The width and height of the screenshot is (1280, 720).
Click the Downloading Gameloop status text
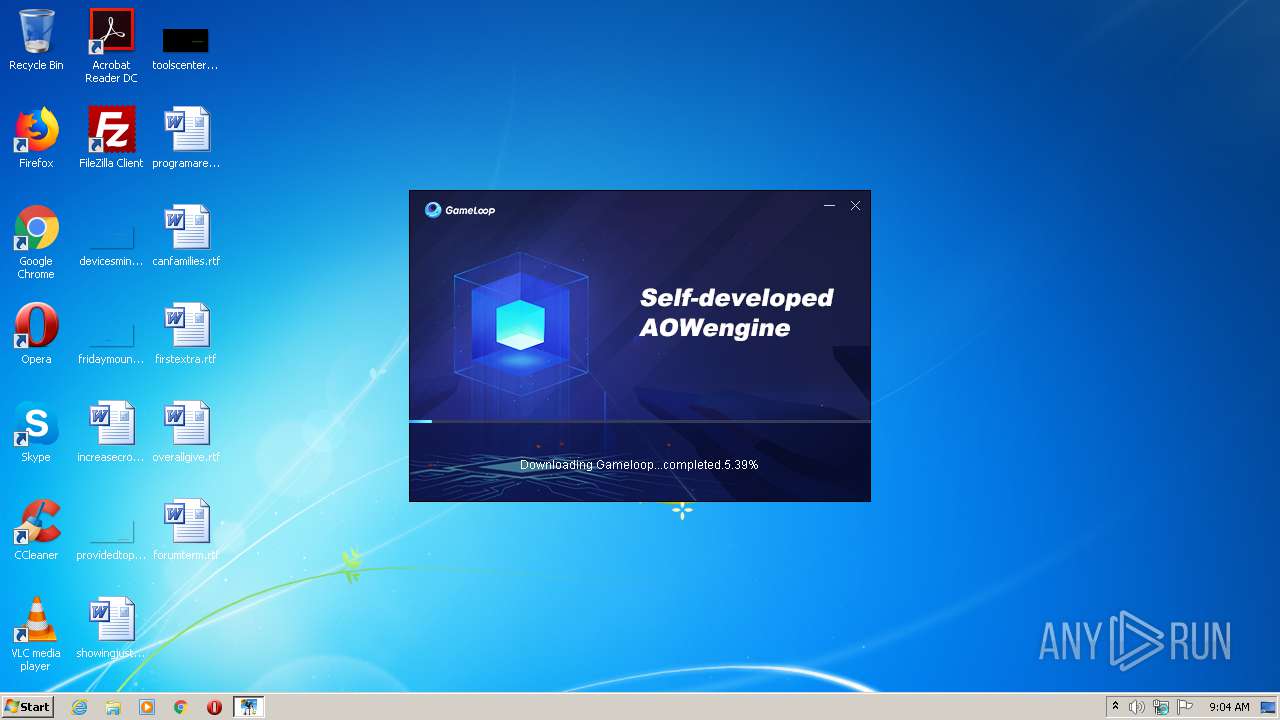click(x=639, y=465)
